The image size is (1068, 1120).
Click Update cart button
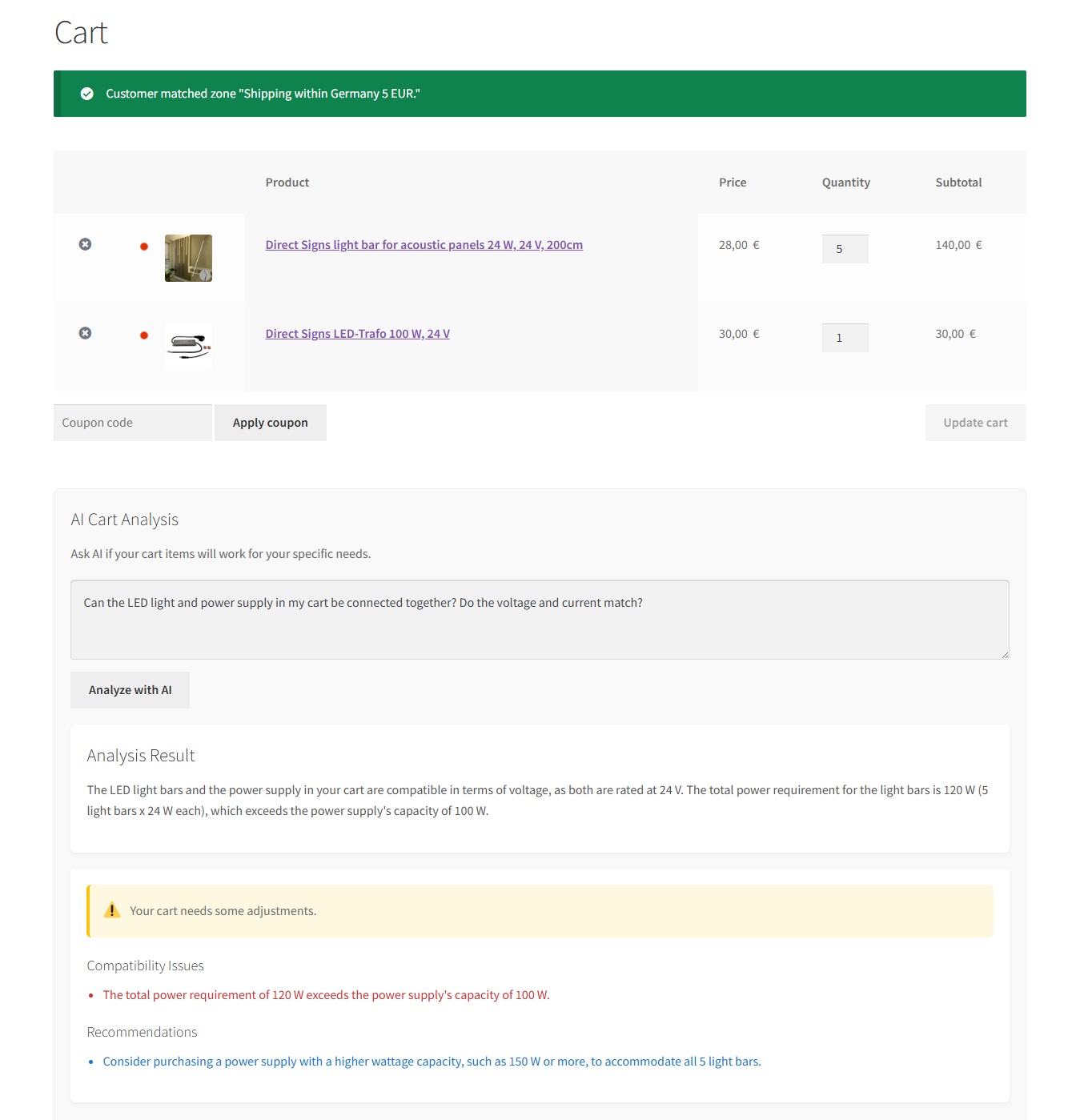(x=975, y=423)
